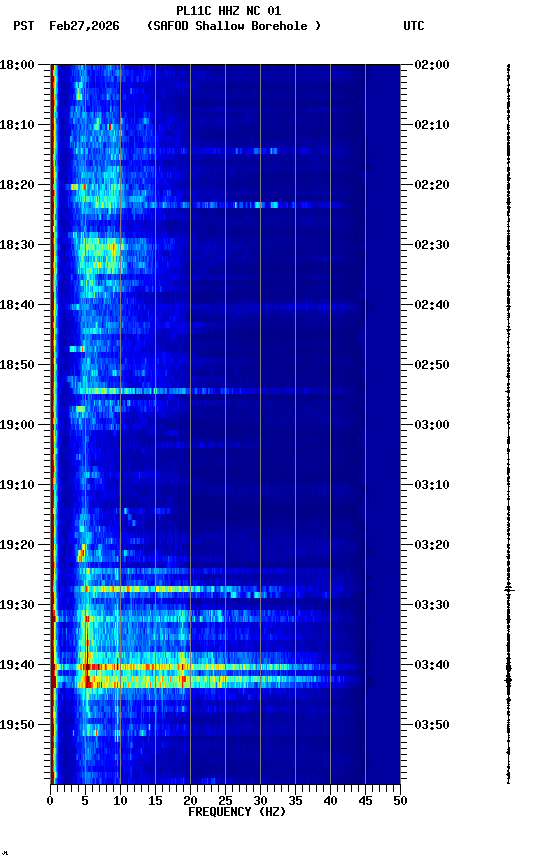This screenshot has height=864, width=552.
Task: Click the 18:40 PST time label
Action: (17, 305)
